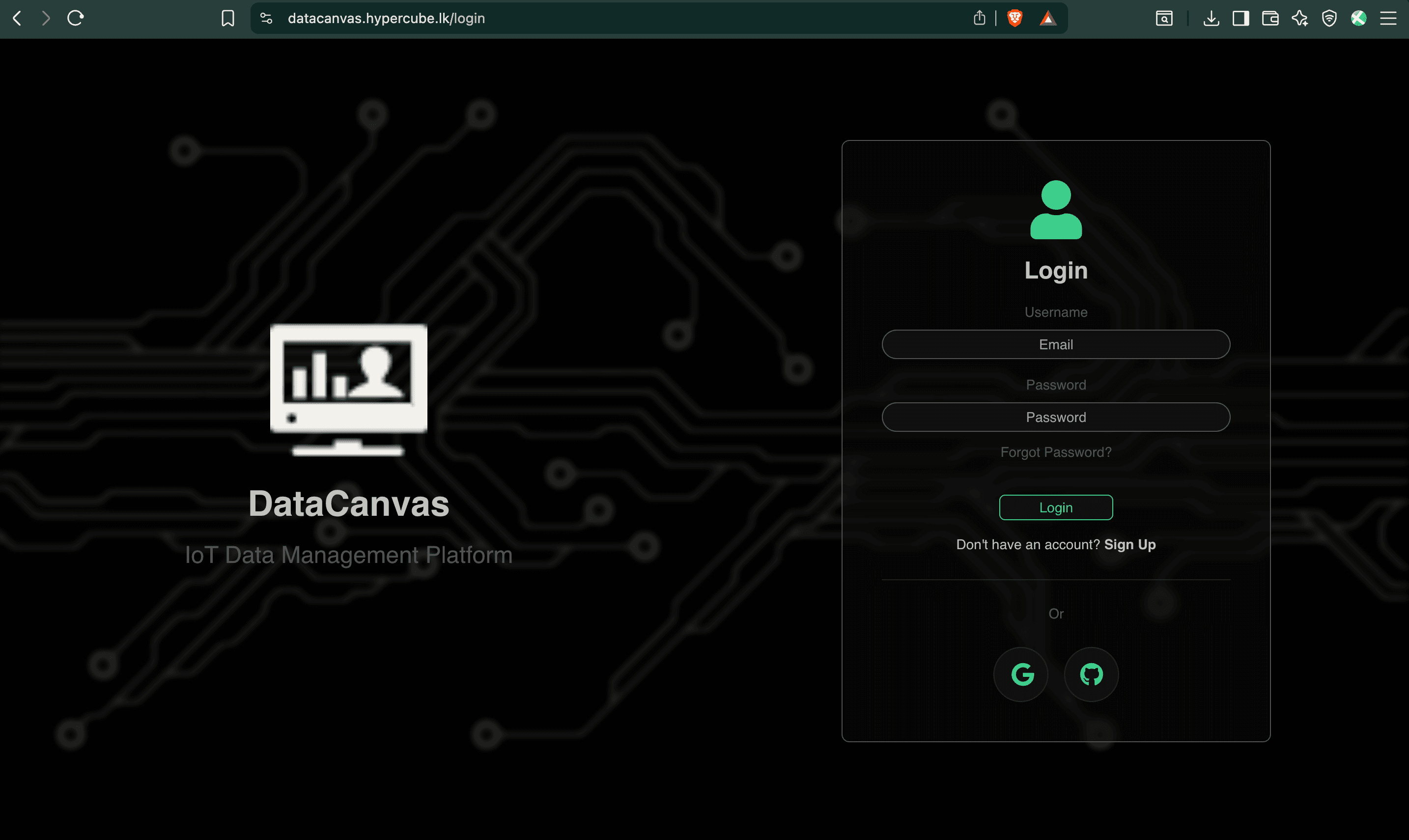Open the tab search icon
The height and width of the screenshot is (840, 1409).
(x=1164, y=18)
